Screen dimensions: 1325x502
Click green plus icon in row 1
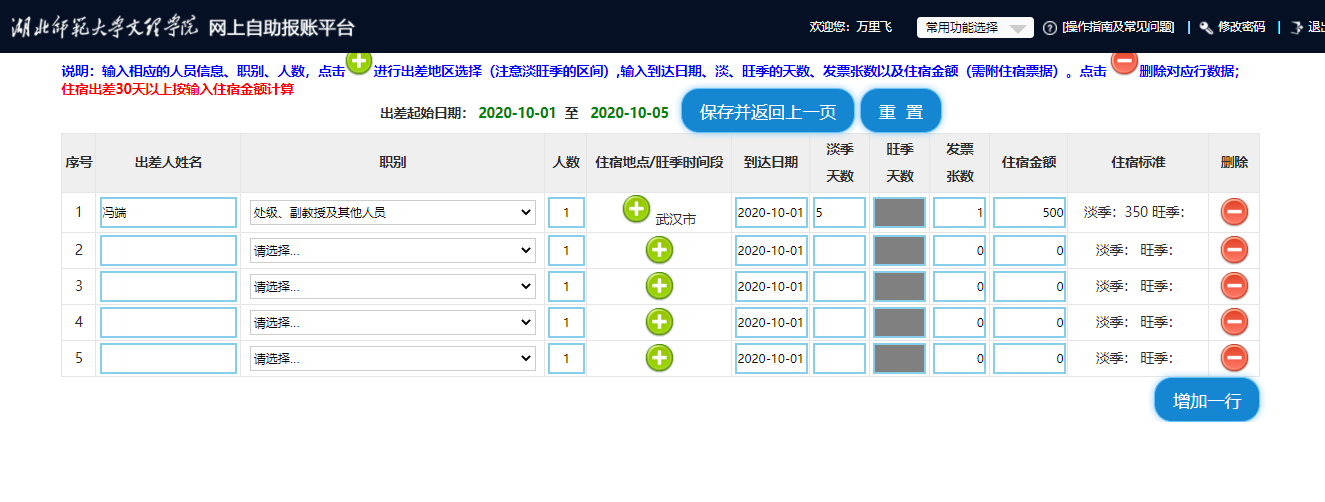[636, 209]
